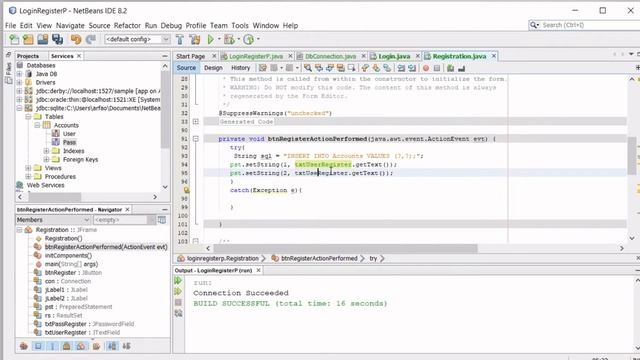
Task: Click the Undo arrow in main toolbar
Action: (x=76, y=39)
